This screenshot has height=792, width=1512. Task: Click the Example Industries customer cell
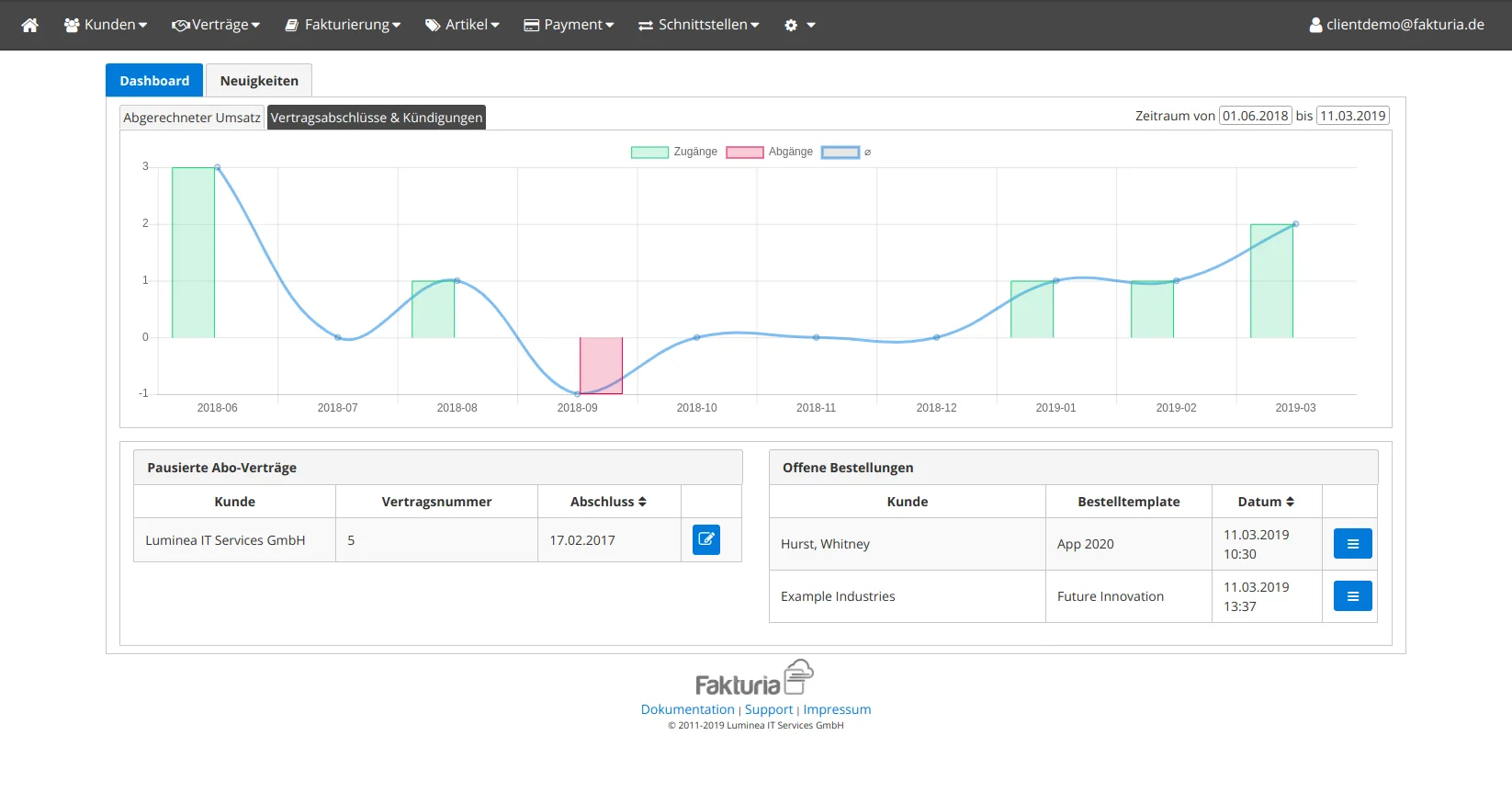[x=908, y=596]
